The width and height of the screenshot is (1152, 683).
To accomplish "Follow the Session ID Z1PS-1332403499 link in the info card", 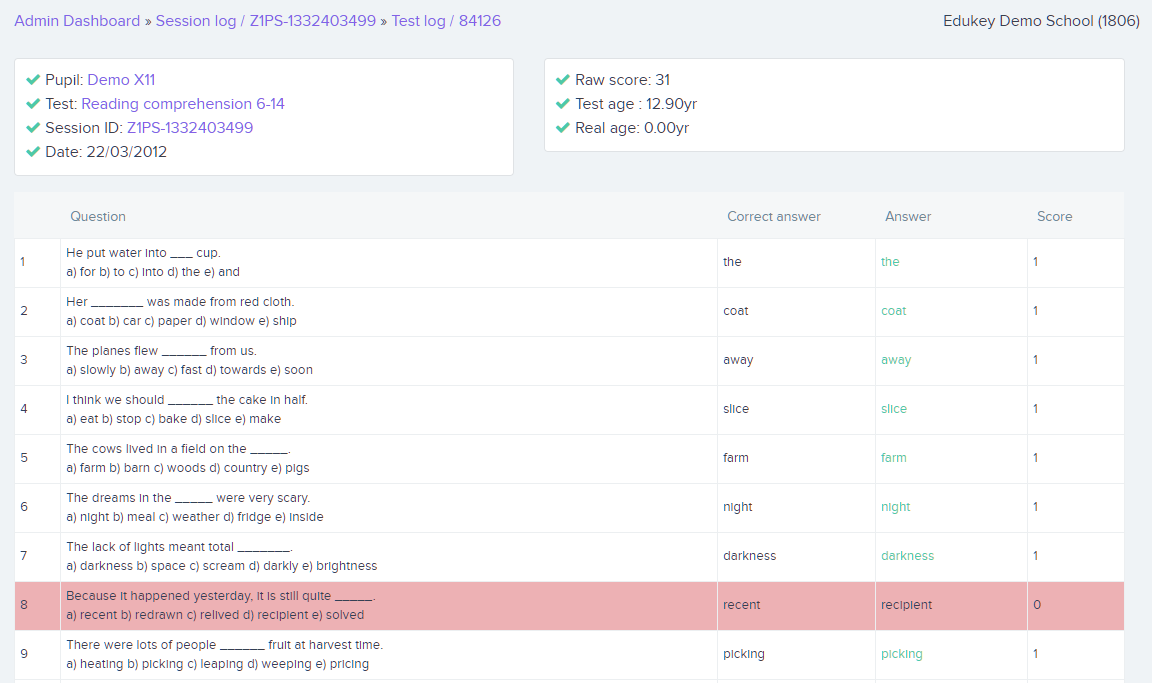I will coord(190,128).
